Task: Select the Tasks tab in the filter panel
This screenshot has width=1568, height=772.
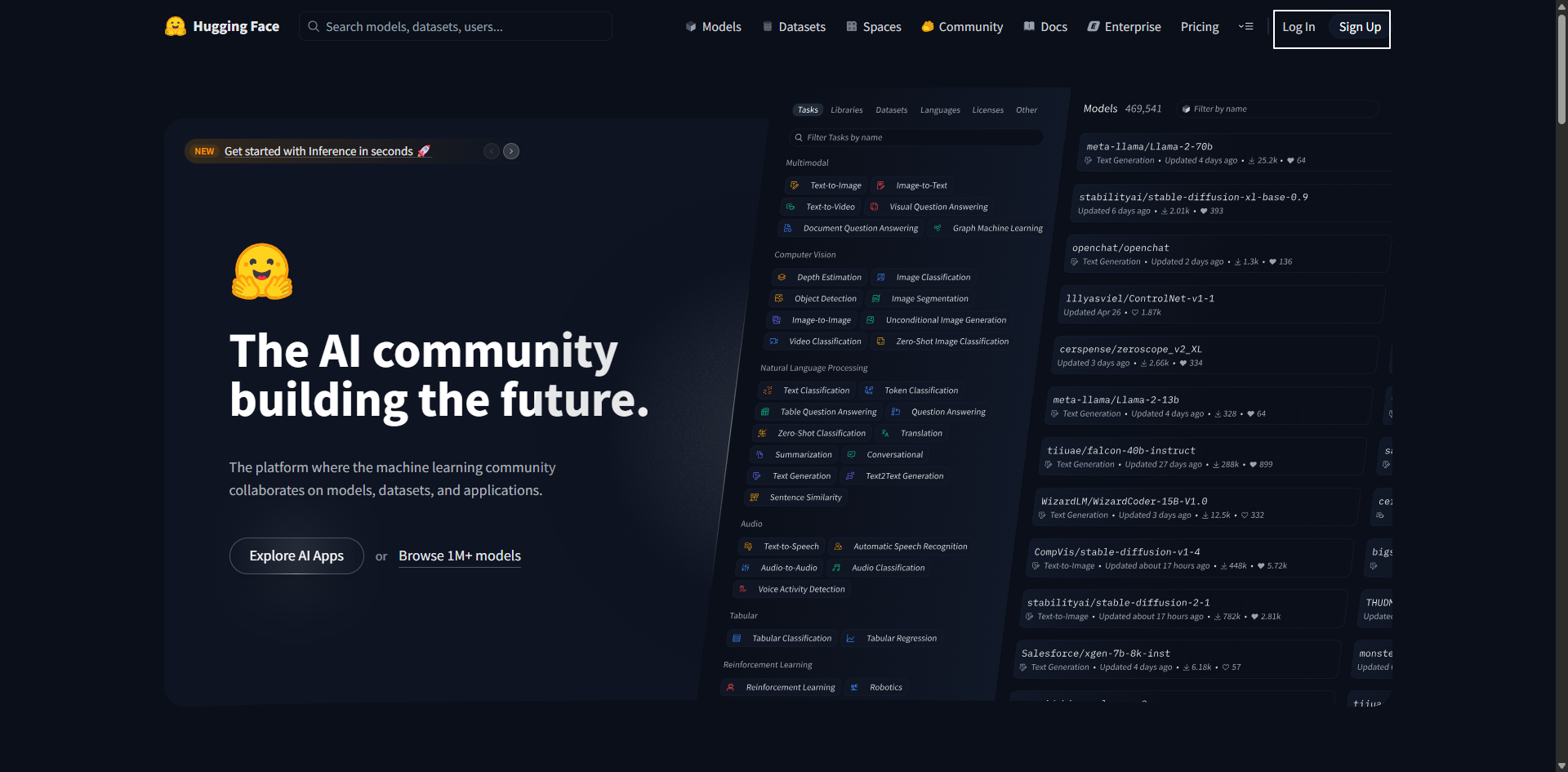Action: pyautogui.click(x=808, y=110)
